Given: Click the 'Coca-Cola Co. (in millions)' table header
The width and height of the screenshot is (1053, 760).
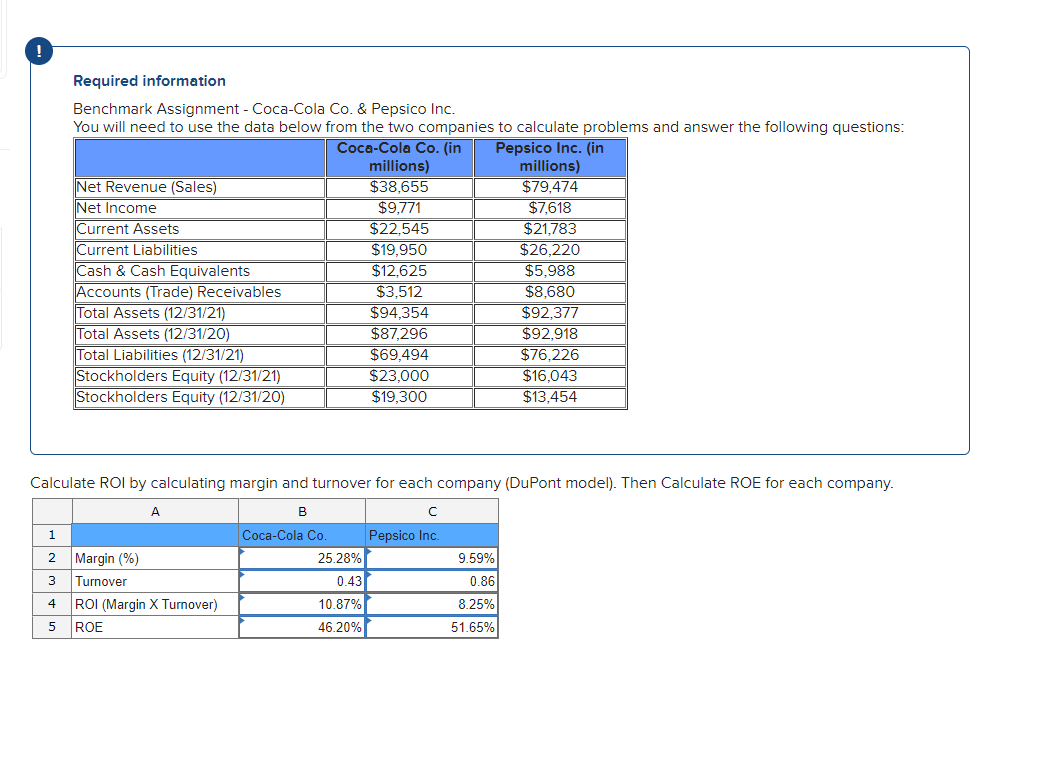Looking at the screenshot, I should [x=399, y=157].
